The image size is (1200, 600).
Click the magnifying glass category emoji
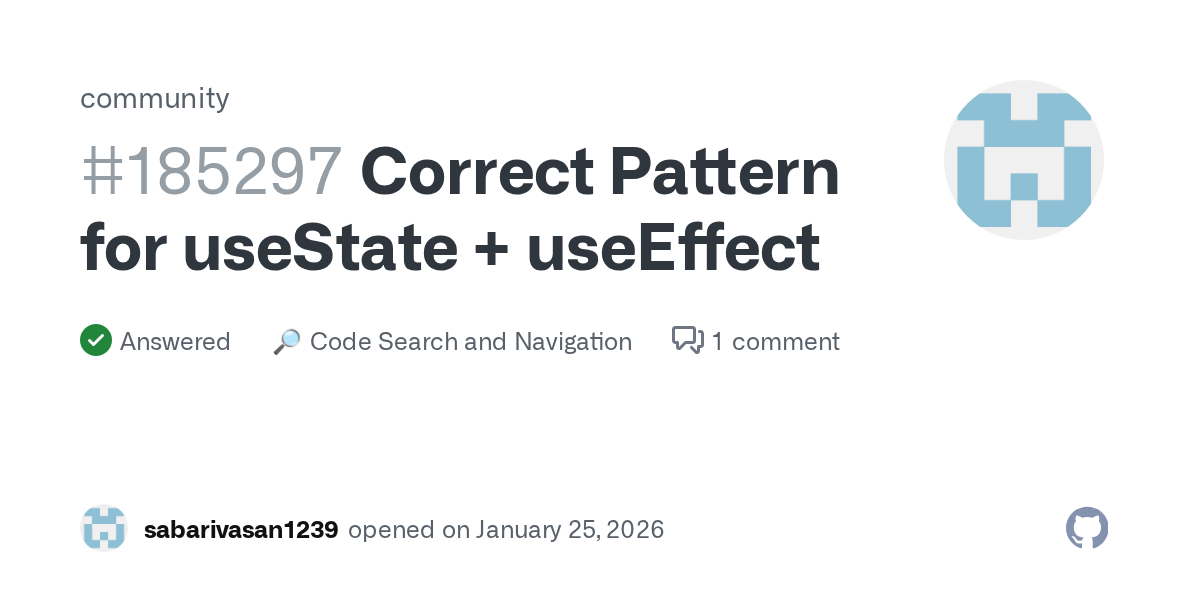pyautogui.click(x=287, y=342)
